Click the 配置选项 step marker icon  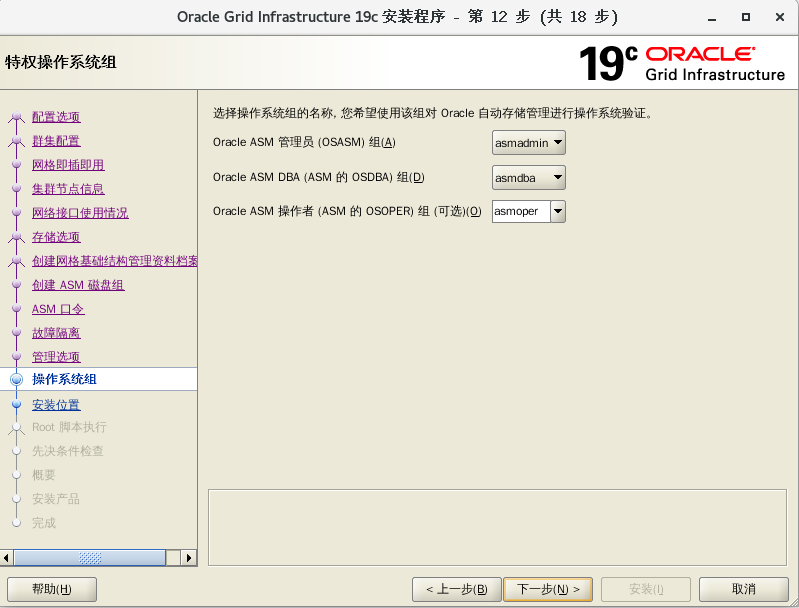16,117
